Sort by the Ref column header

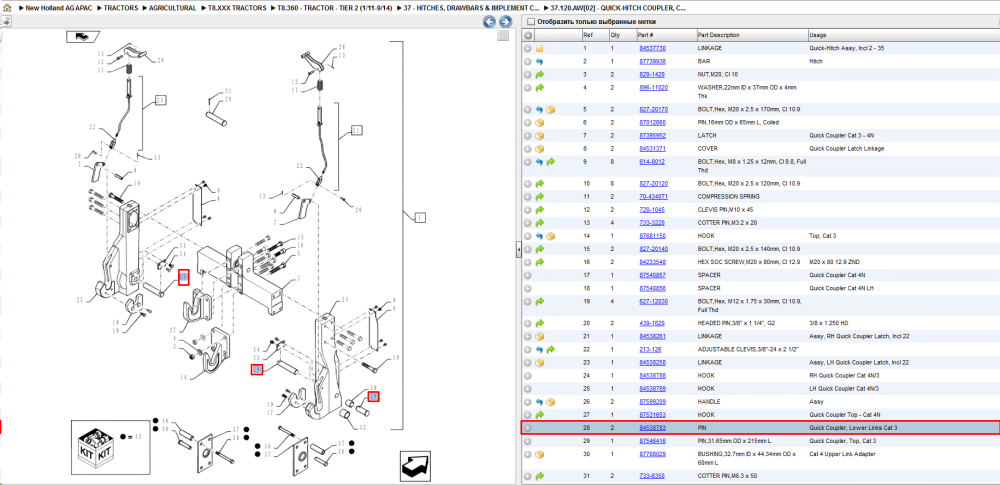(594, 35)
